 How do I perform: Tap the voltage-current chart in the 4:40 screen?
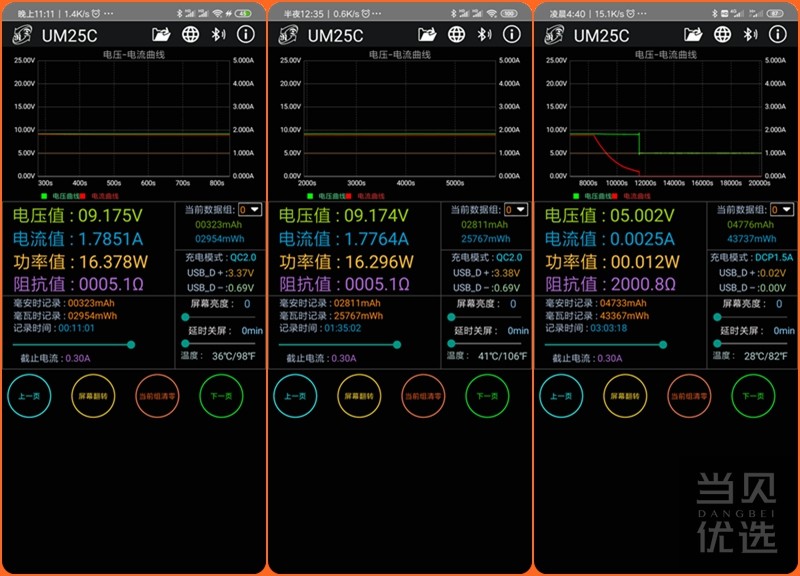pos(665,118)
